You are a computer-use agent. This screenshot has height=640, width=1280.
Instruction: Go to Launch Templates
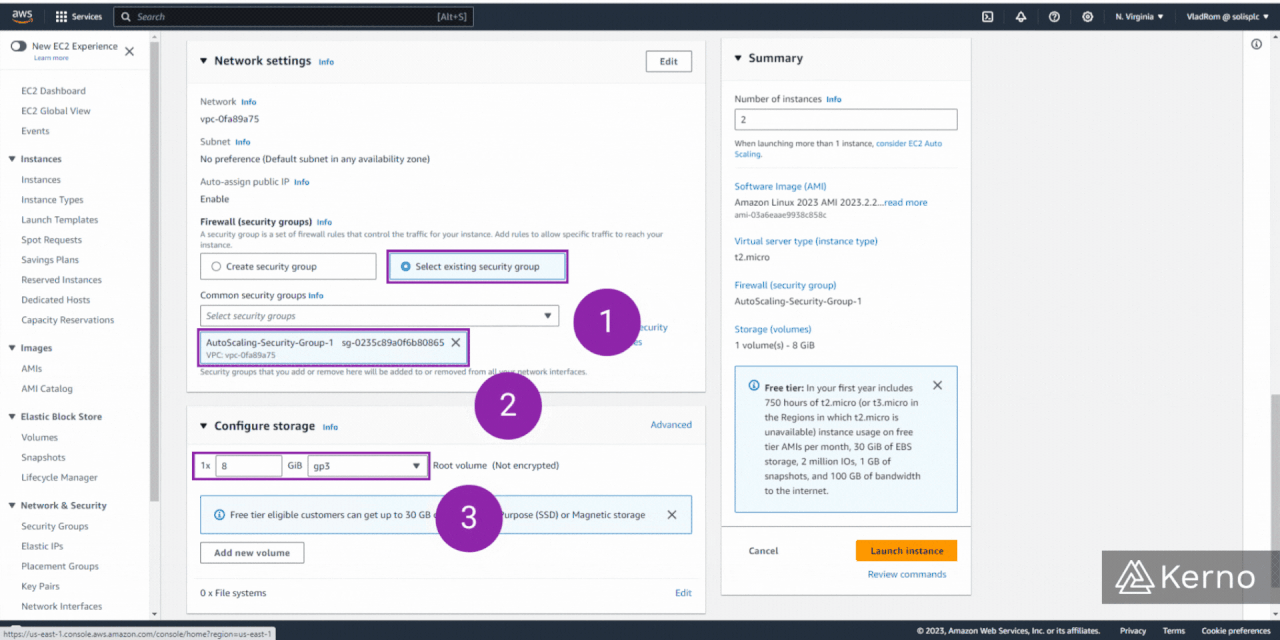(x=60, y=220)
